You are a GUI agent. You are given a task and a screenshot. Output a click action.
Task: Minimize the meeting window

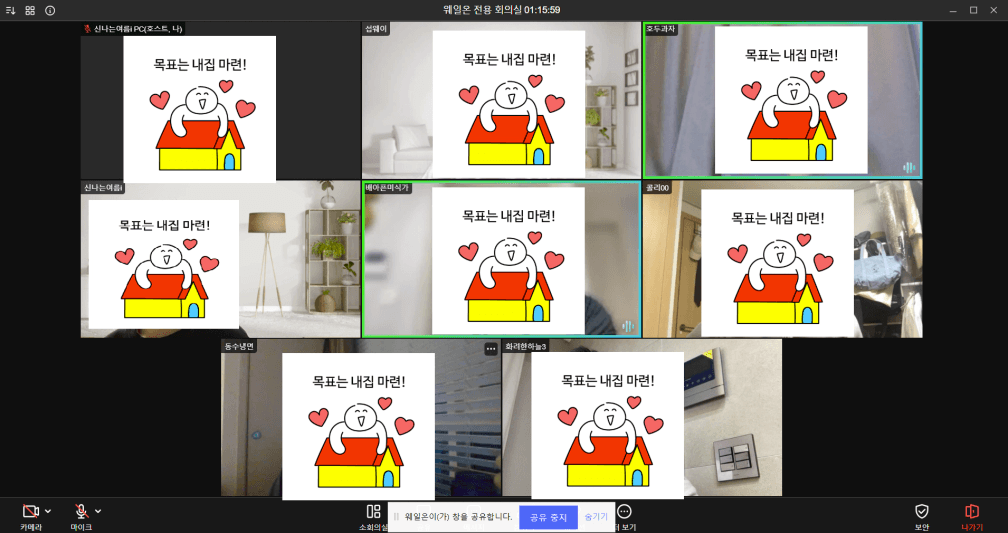click(953, 10)
